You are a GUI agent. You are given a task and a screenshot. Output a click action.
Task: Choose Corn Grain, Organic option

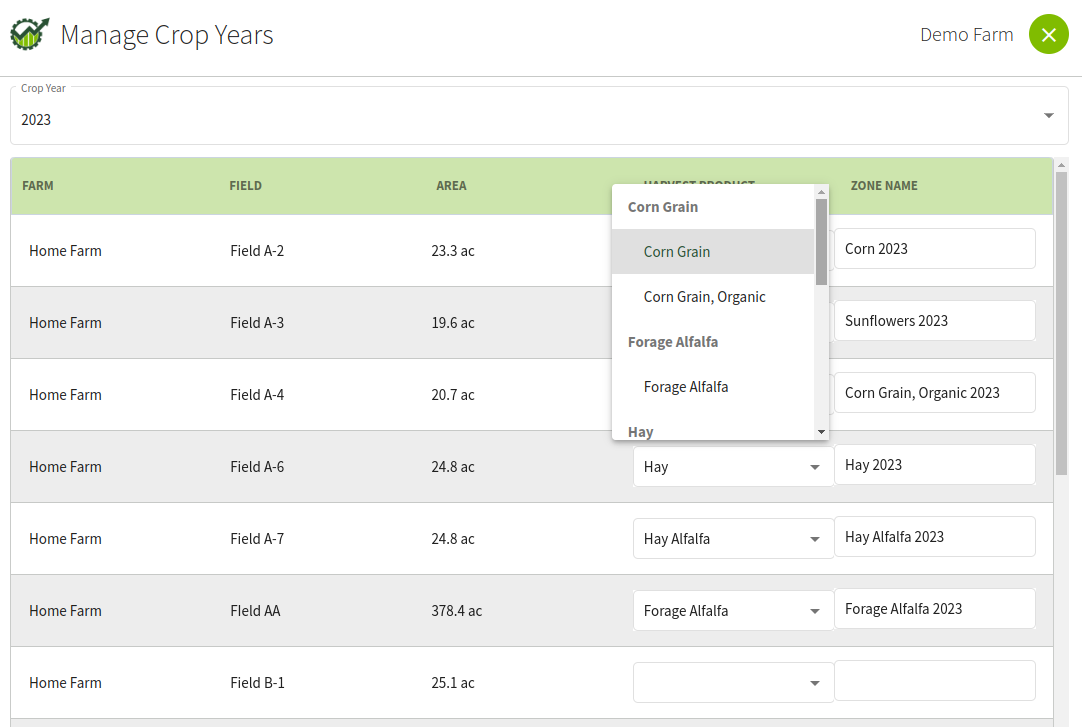coord(713,297)
